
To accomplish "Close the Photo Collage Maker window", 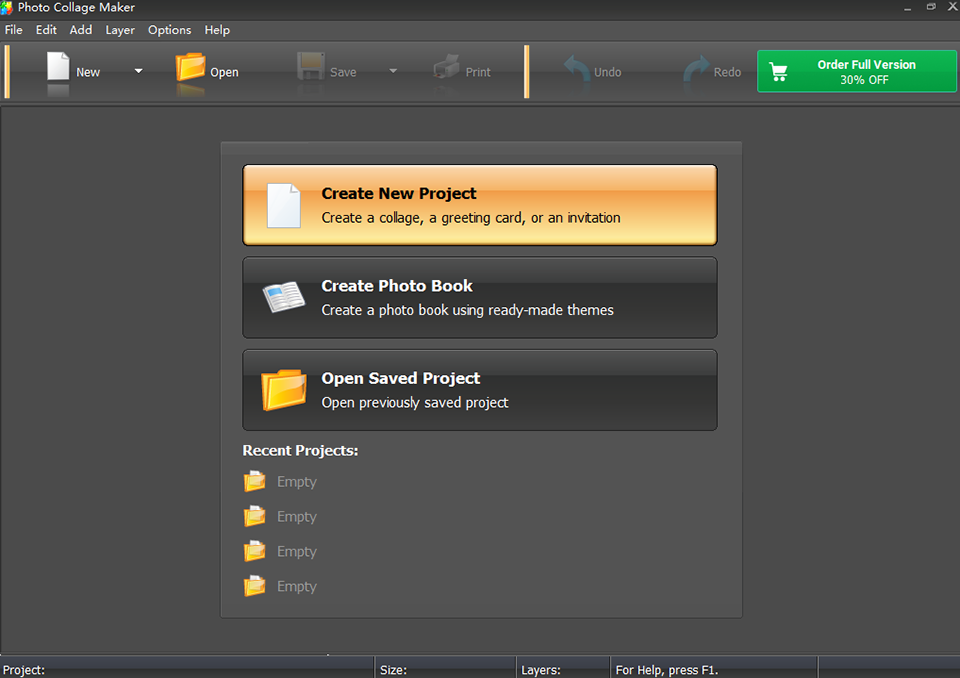I will pyautogui.click(x=953, y=7).
